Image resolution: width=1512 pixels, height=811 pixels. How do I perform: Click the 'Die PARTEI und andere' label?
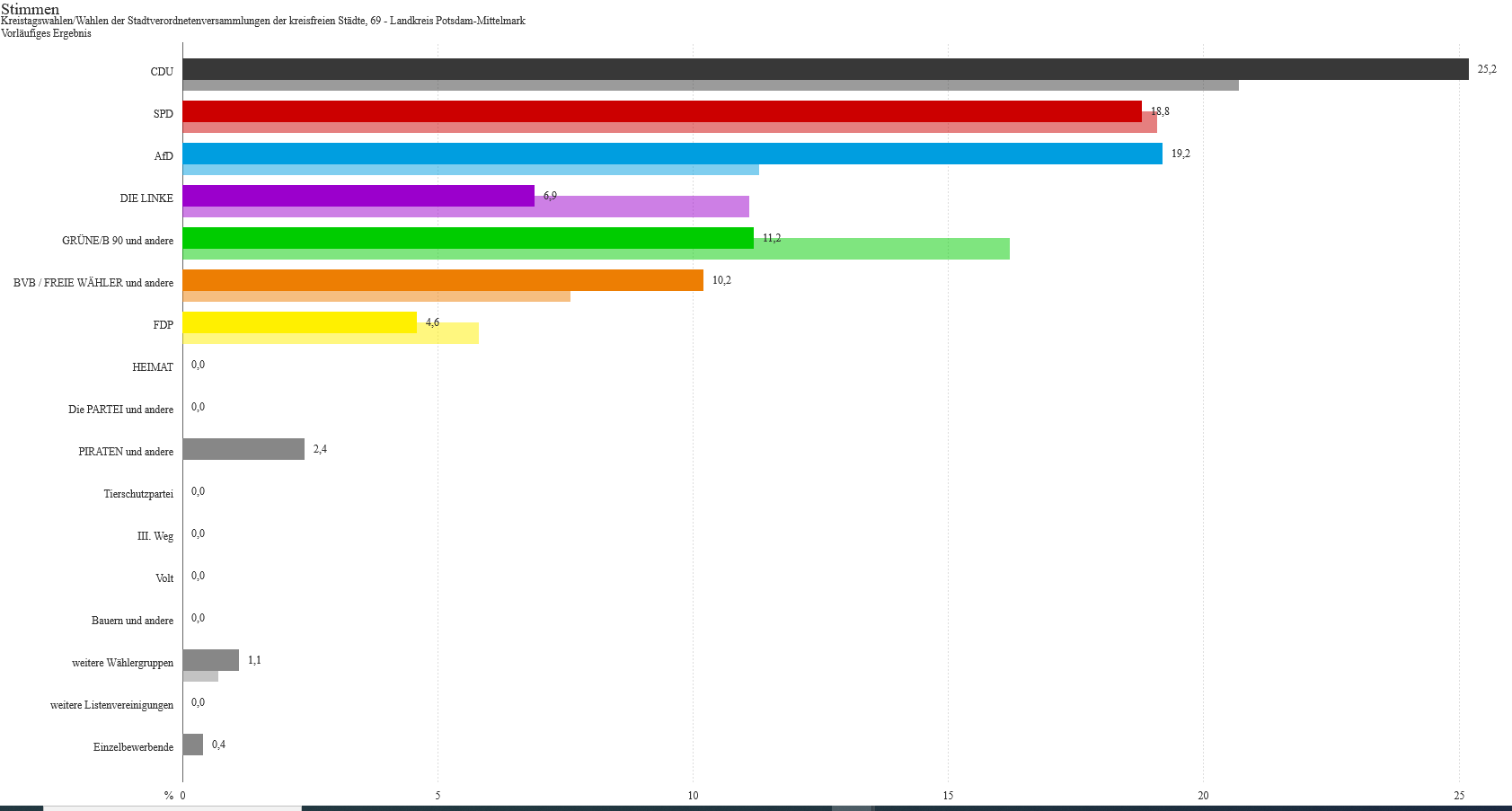click(121, 410)
